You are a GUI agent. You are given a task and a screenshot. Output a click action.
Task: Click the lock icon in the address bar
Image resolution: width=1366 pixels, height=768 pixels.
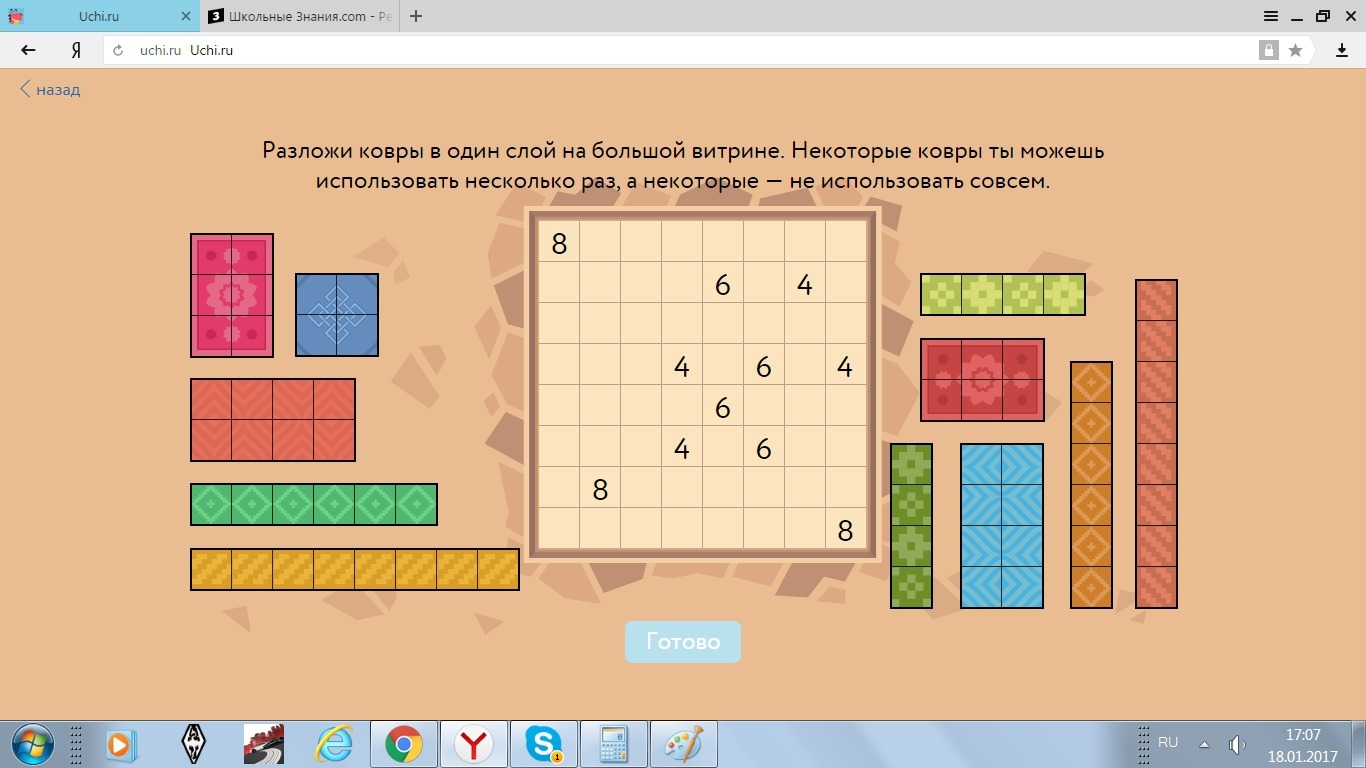click(x=1268, y=50)
